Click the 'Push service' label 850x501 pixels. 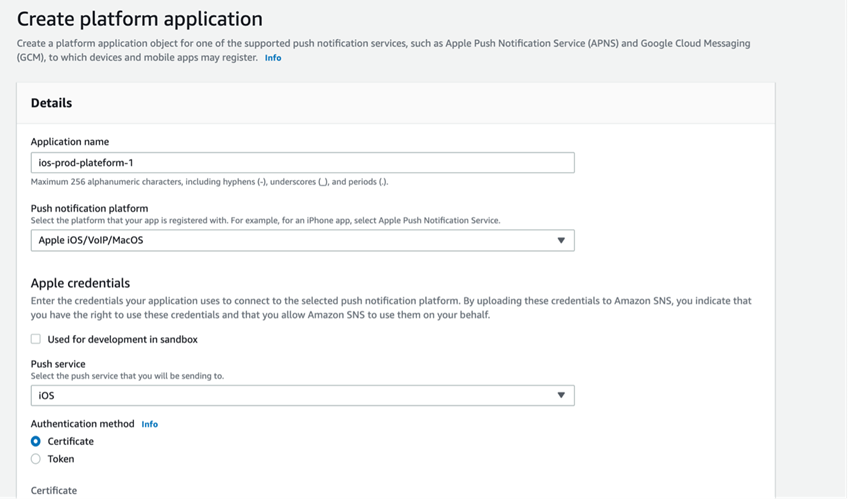[58, 364]
